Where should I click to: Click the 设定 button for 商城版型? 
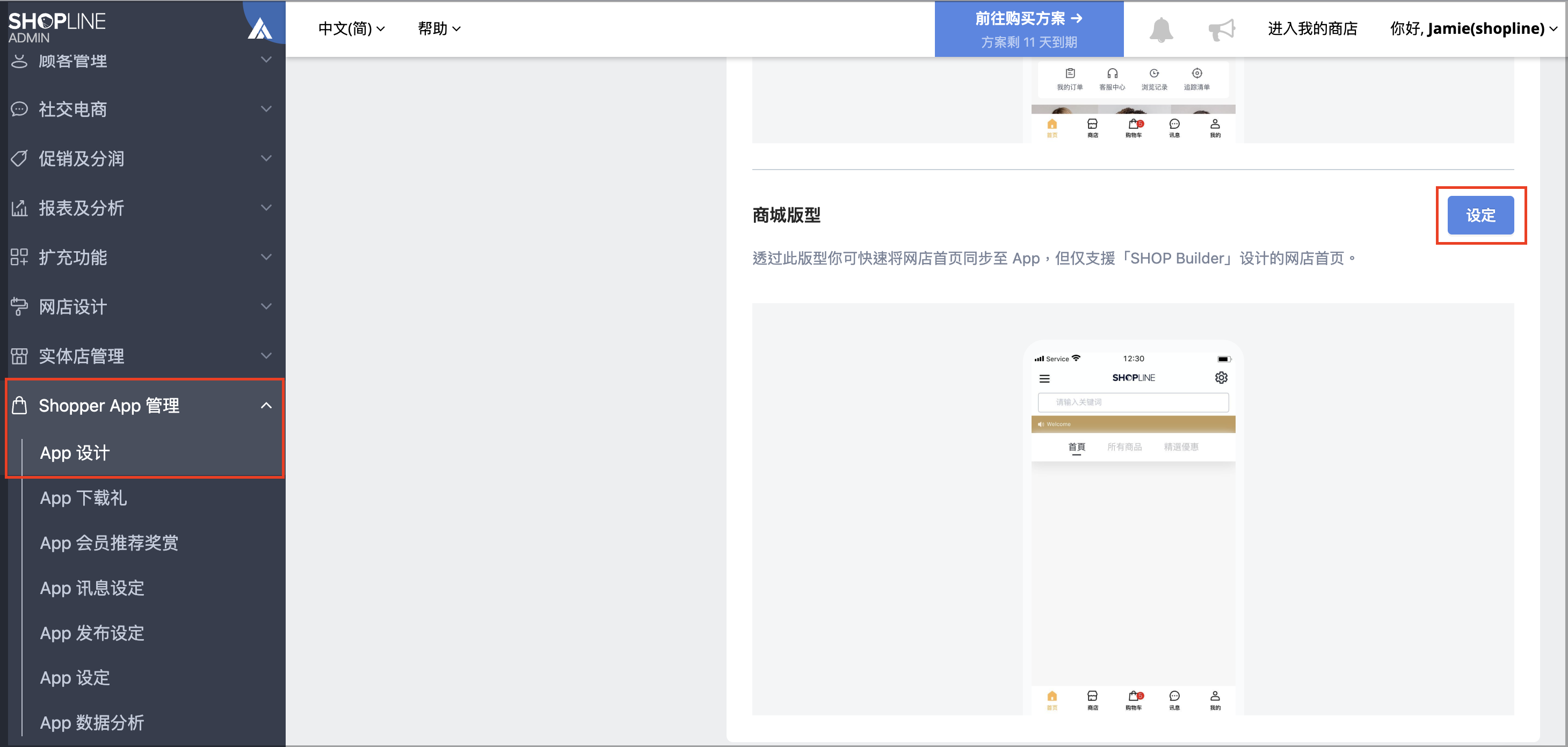coord(1480,215)
